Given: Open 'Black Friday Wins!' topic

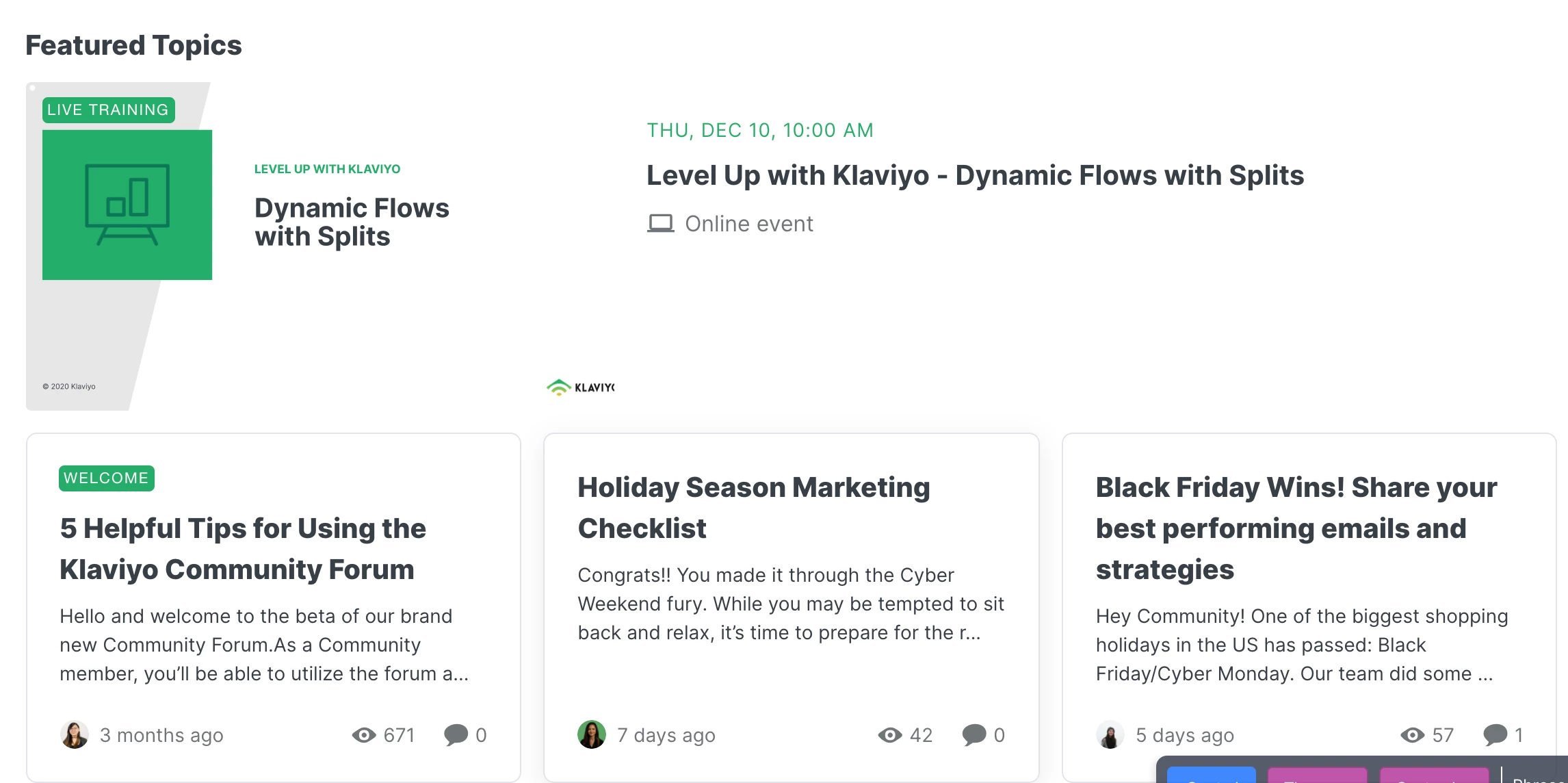Looking at the screenshot, I should click(1296, 528).
